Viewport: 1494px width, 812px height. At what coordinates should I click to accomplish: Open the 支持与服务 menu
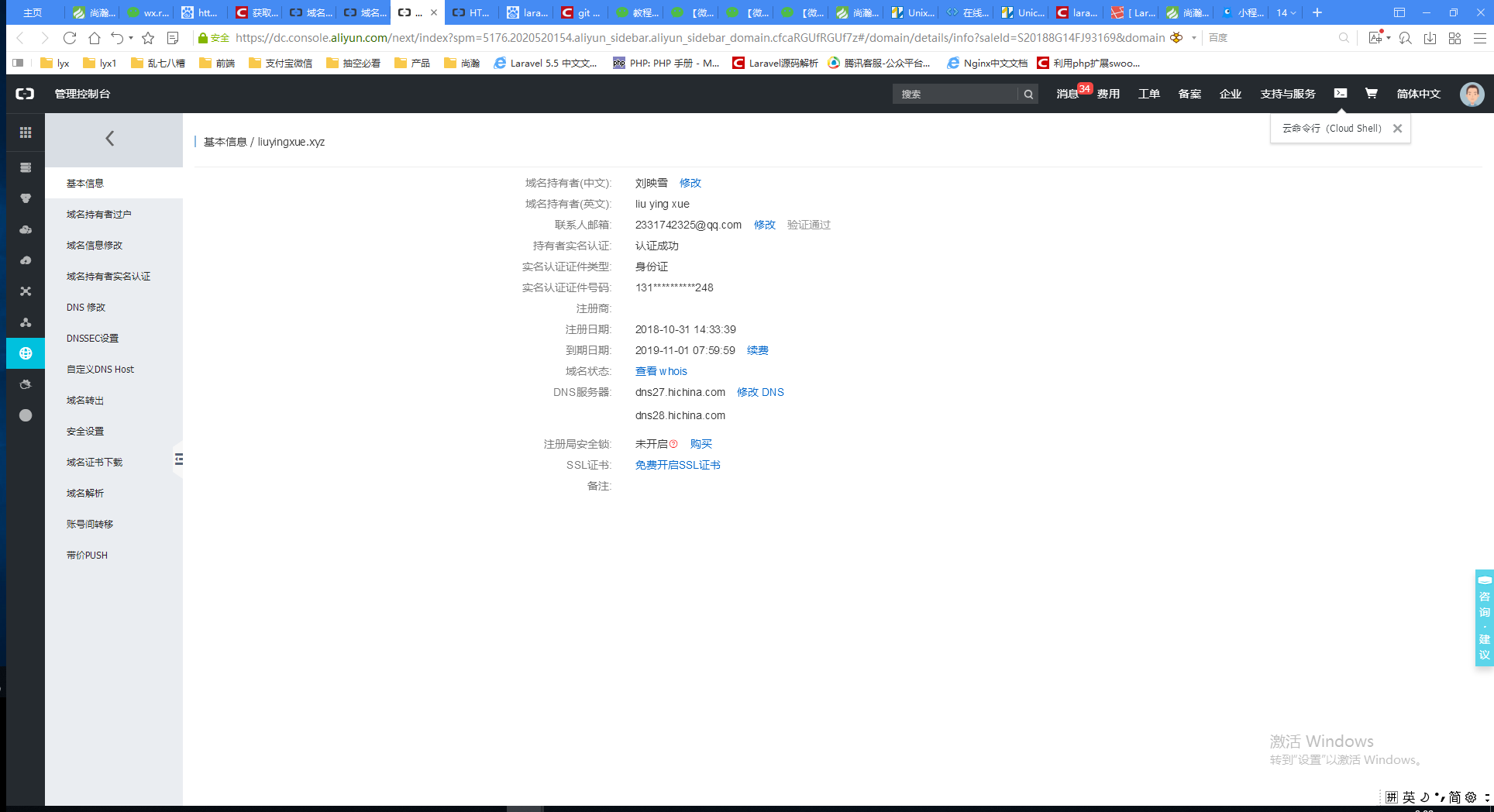click(x=1288, y=94)
